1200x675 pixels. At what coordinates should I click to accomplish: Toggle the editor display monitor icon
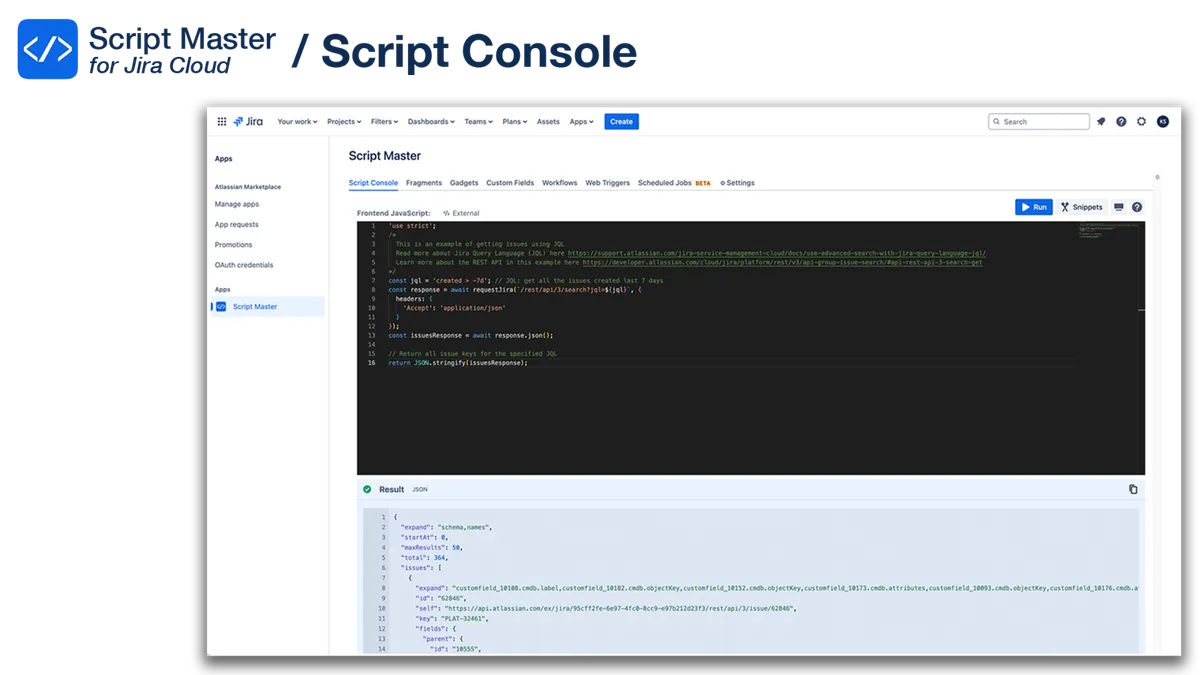tap(1119, 207)
